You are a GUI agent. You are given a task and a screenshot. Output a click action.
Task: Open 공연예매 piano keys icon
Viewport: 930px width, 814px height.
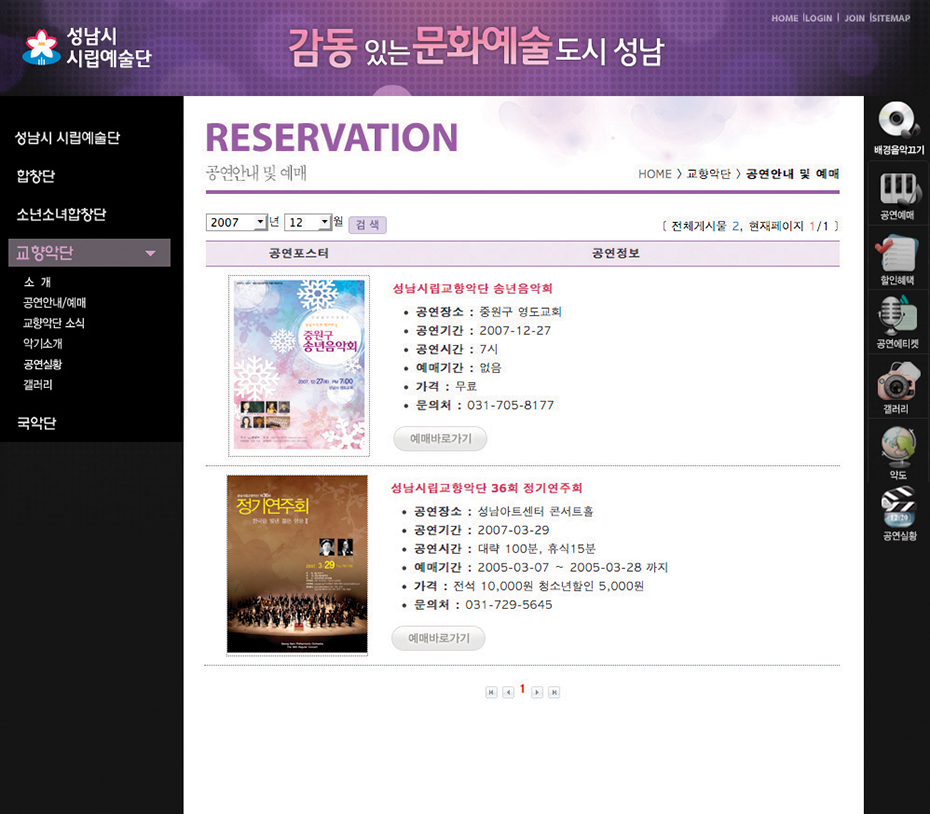coord(898,189)
